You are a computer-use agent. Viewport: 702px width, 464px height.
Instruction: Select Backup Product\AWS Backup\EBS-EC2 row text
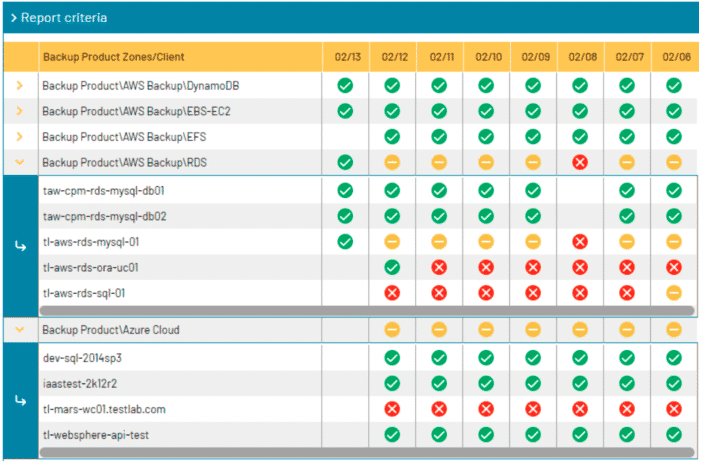[136, 111]
